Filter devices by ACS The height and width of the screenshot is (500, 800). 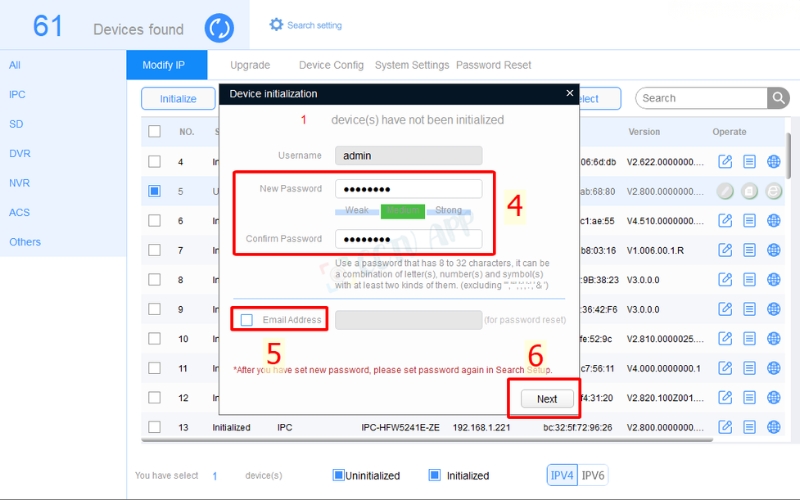19,212
